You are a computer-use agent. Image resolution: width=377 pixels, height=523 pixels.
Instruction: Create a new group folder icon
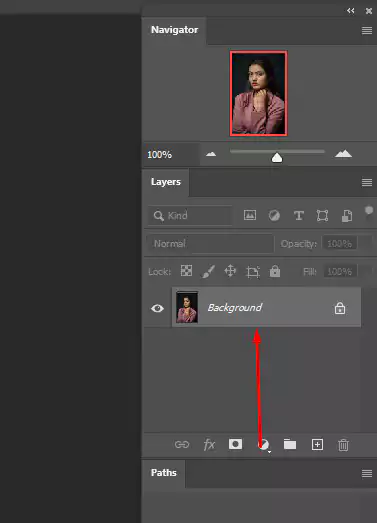click(290, 444)
